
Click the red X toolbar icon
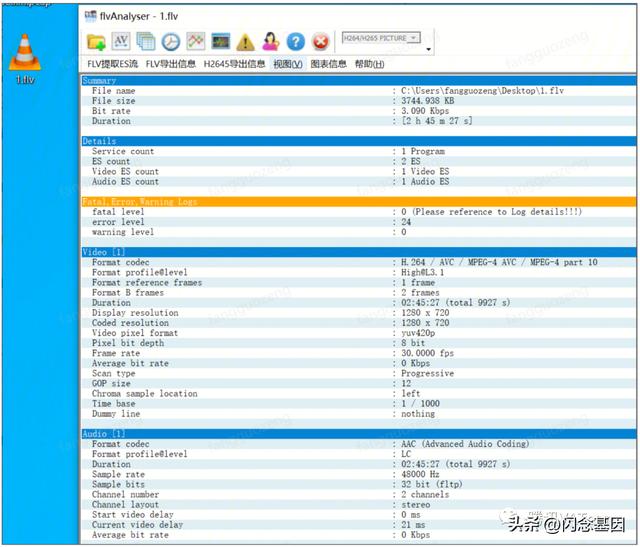(x=320, y=42)
